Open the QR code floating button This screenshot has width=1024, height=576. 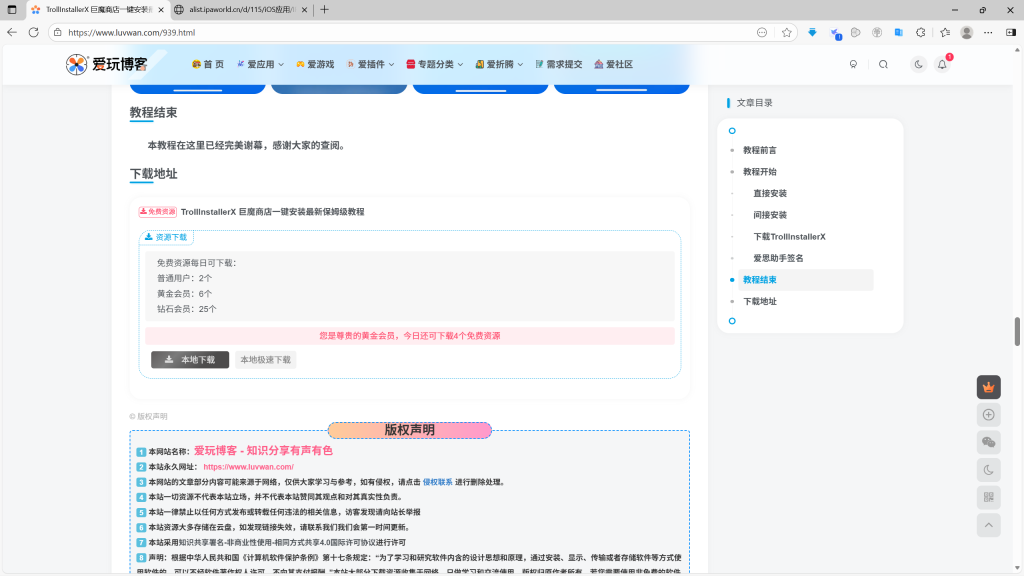(x=989, y=498)
